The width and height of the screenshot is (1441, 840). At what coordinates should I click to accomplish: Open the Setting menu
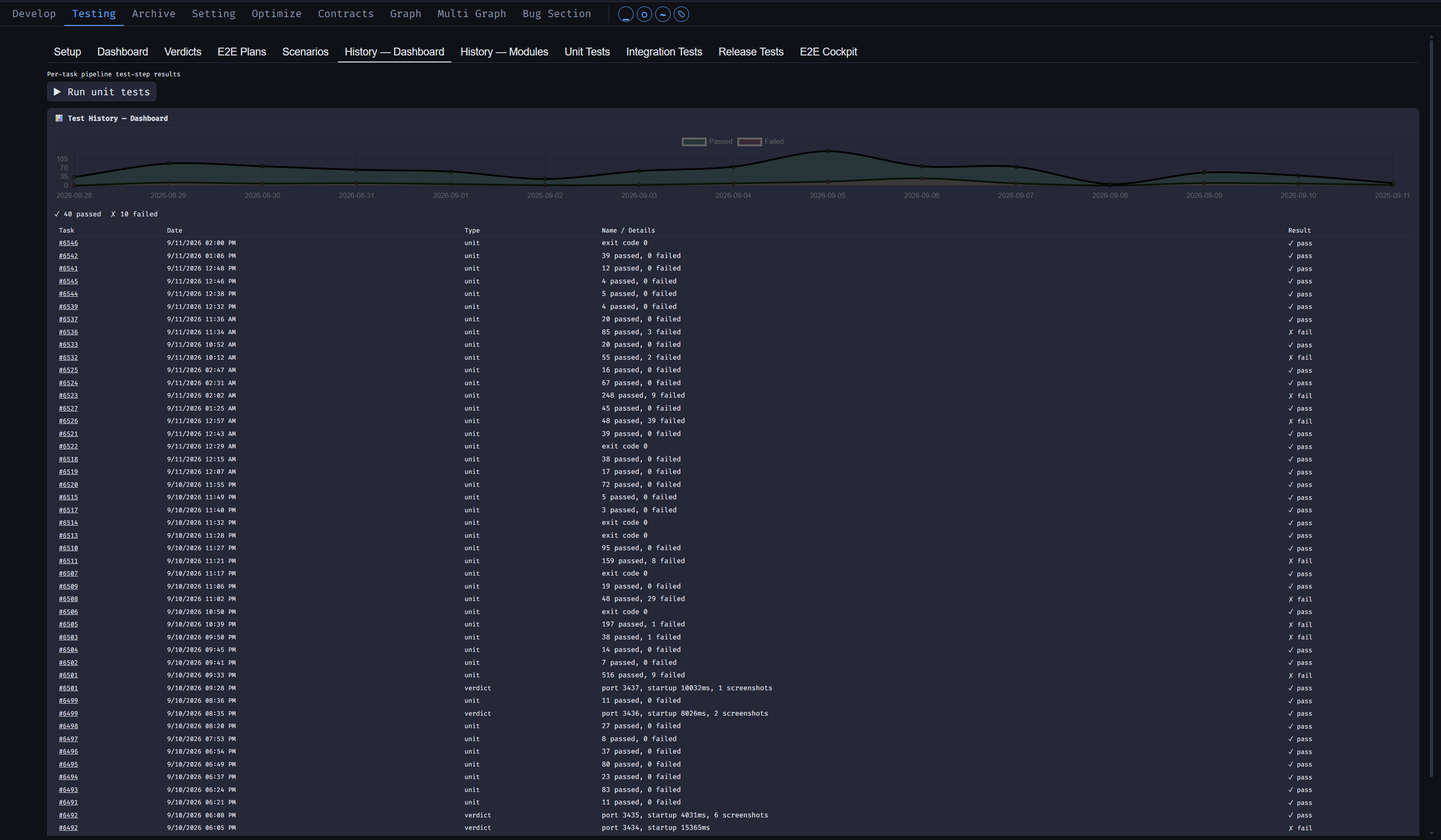tap(213, 14)
